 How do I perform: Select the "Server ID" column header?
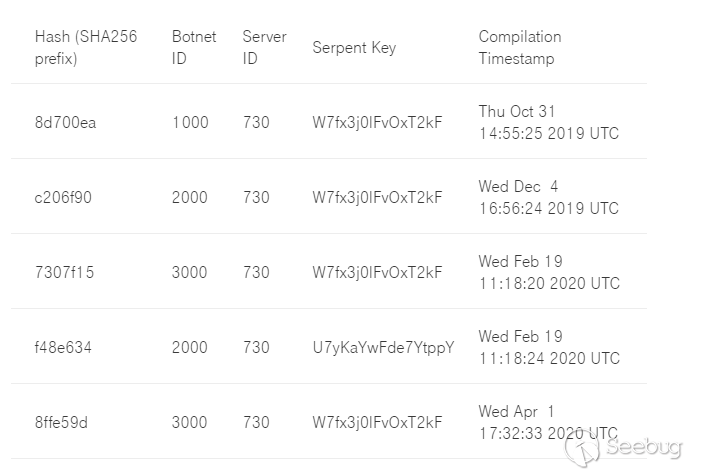pyautogui.click(x=264, y=47)
